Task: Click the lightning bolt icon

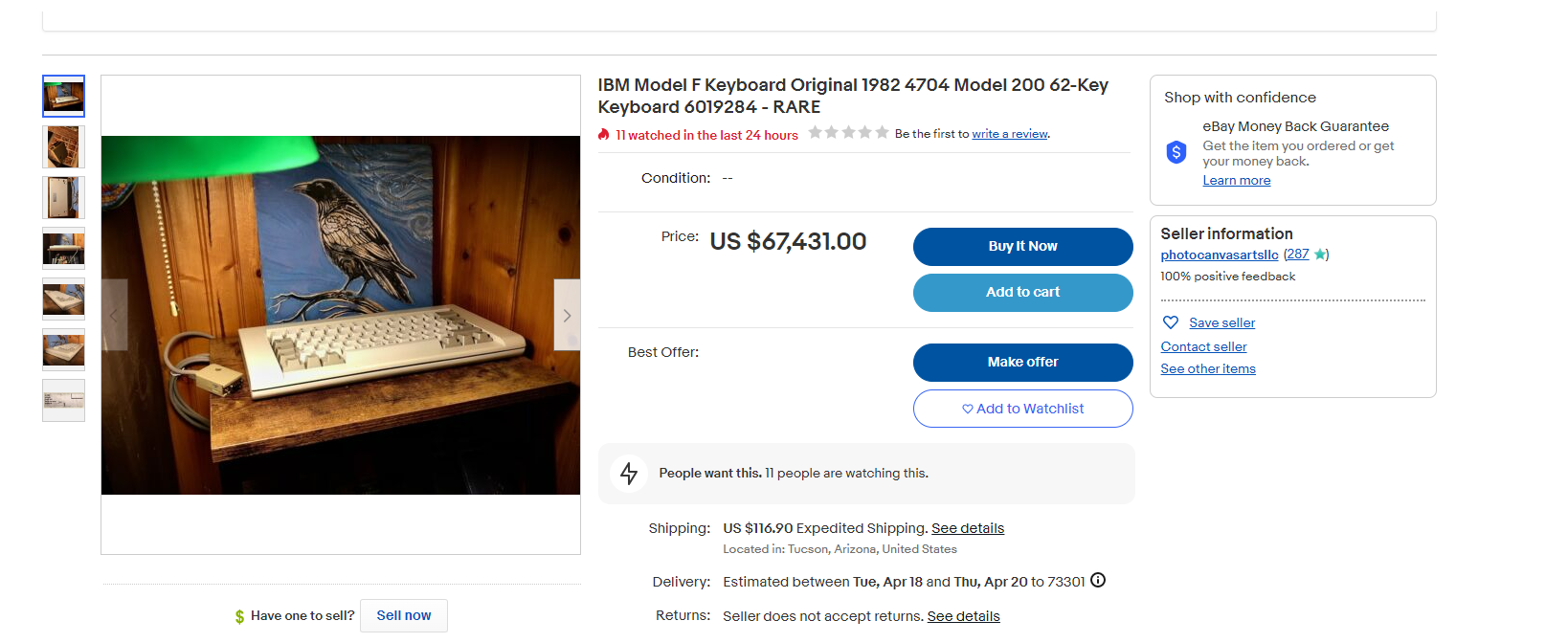Action: coord(629,474)
